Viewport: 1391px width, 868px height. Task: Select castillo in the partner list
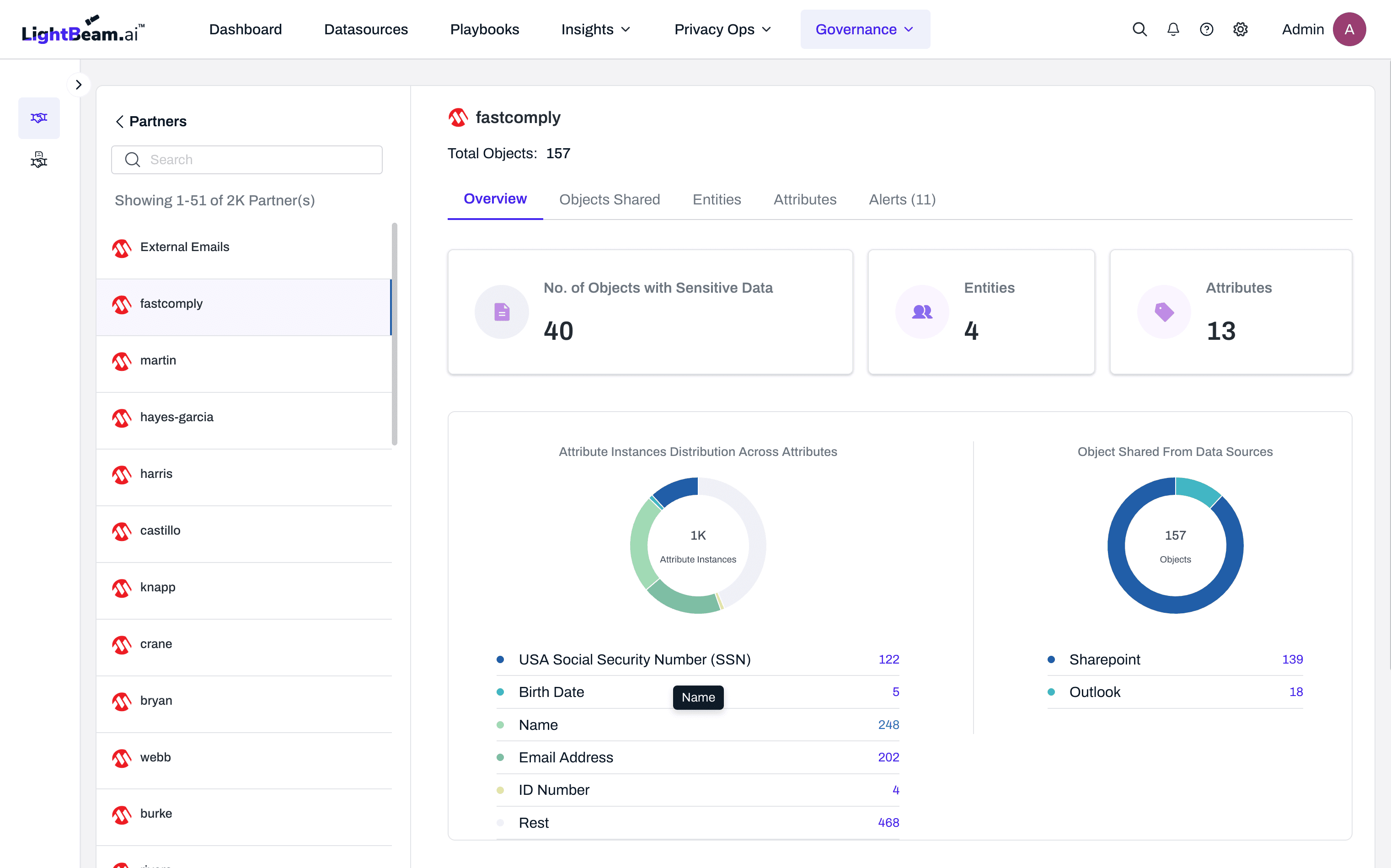(244, 534)
